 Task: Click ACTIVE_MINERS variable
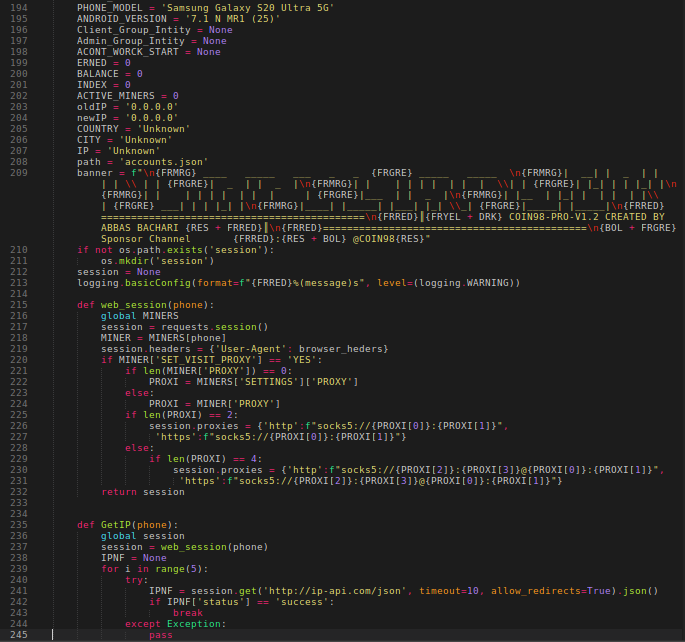[x=116, y=96]
